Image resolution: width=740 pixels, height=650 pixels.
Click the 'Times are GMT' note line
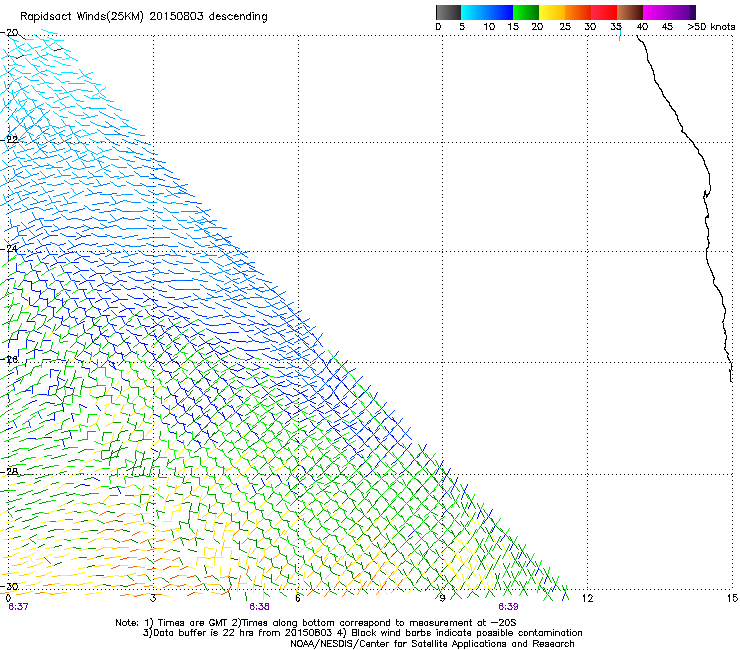(x=316, y=623)
